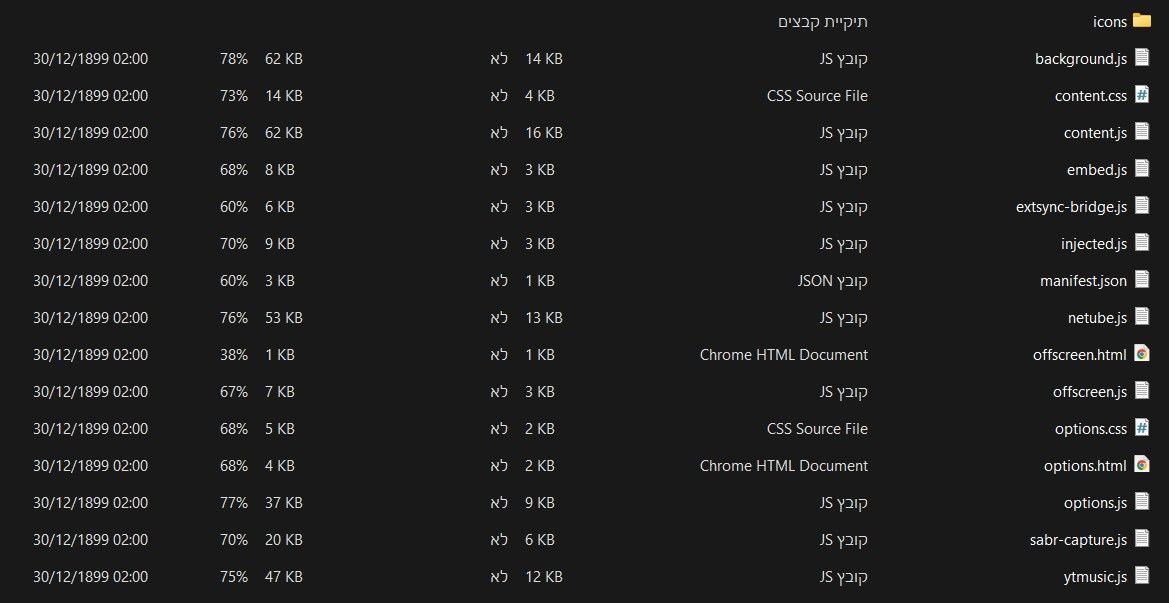Select the content.js file name
The image size is (1169, 603).
(x=1095, y=133)
